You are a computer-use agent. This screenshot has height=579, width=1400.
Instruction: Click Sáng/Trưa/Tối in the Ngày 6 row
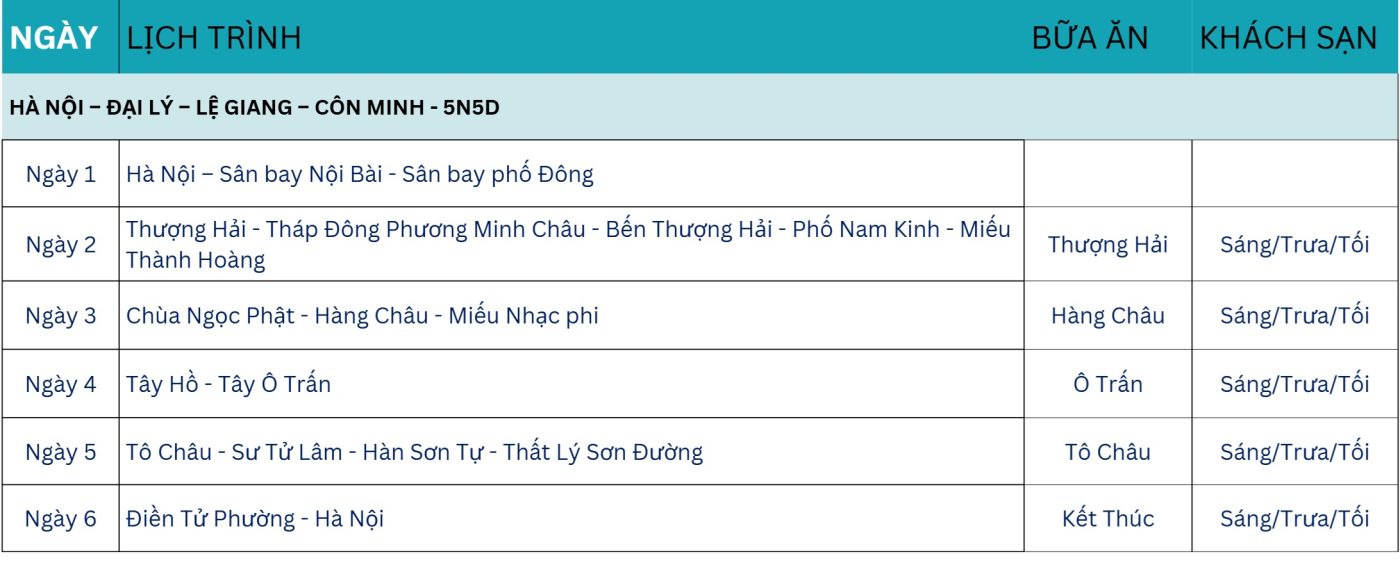pos(1295,518)
